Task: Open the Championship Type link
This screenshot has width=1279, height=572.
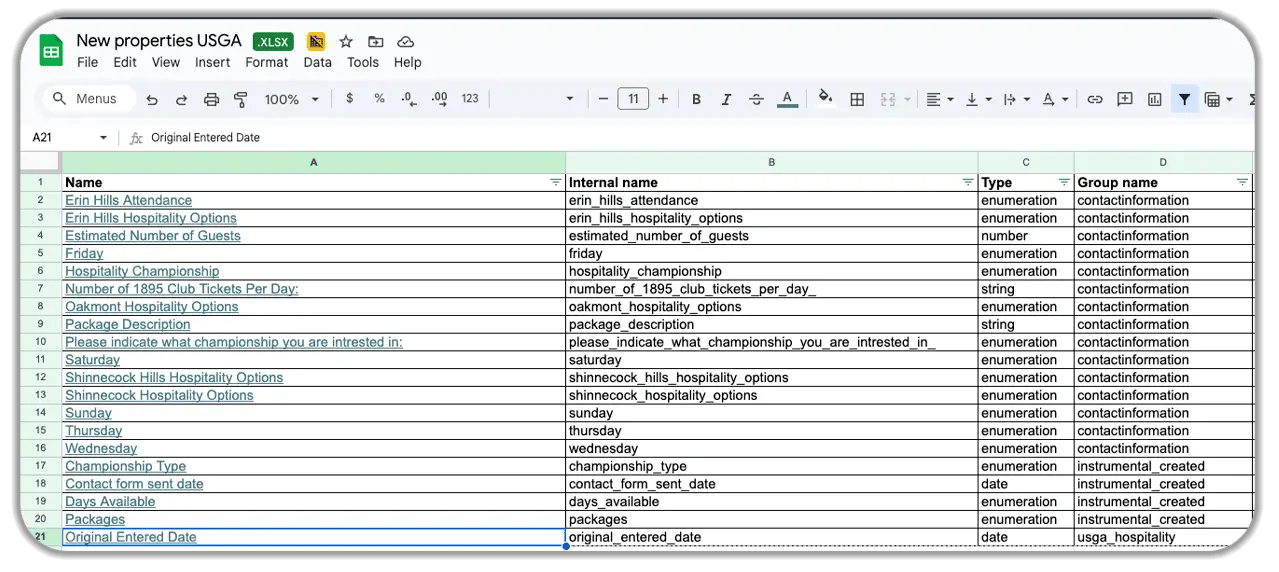Action: click(126, 467)
